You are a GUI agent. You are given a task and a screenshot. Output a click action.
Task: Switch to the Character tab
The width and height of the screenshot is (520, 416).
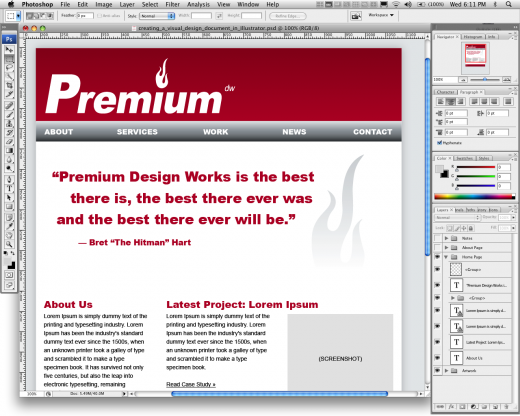445,92
